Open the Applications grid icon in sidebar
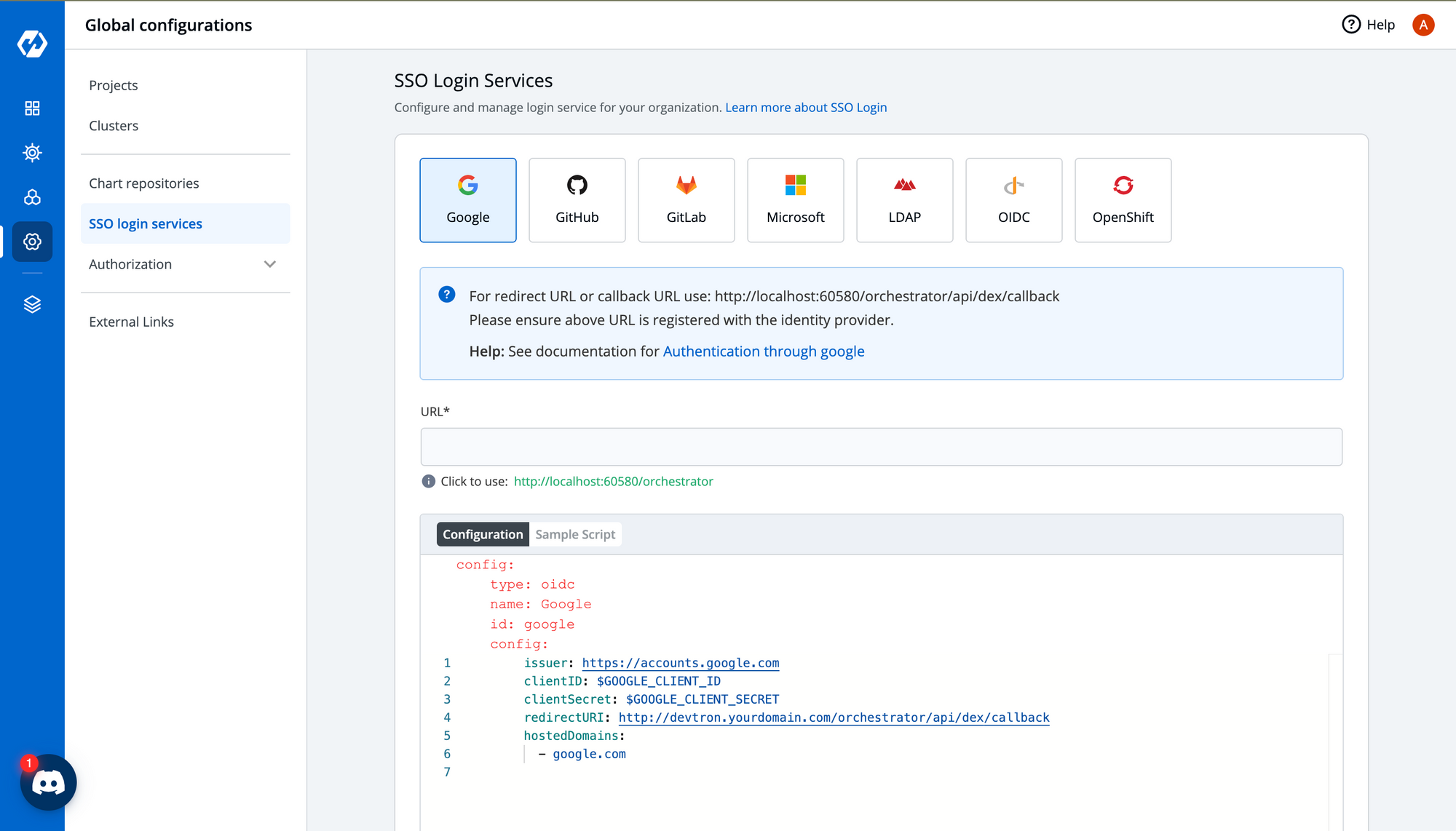1456x831 pixels. pos(32,108)
